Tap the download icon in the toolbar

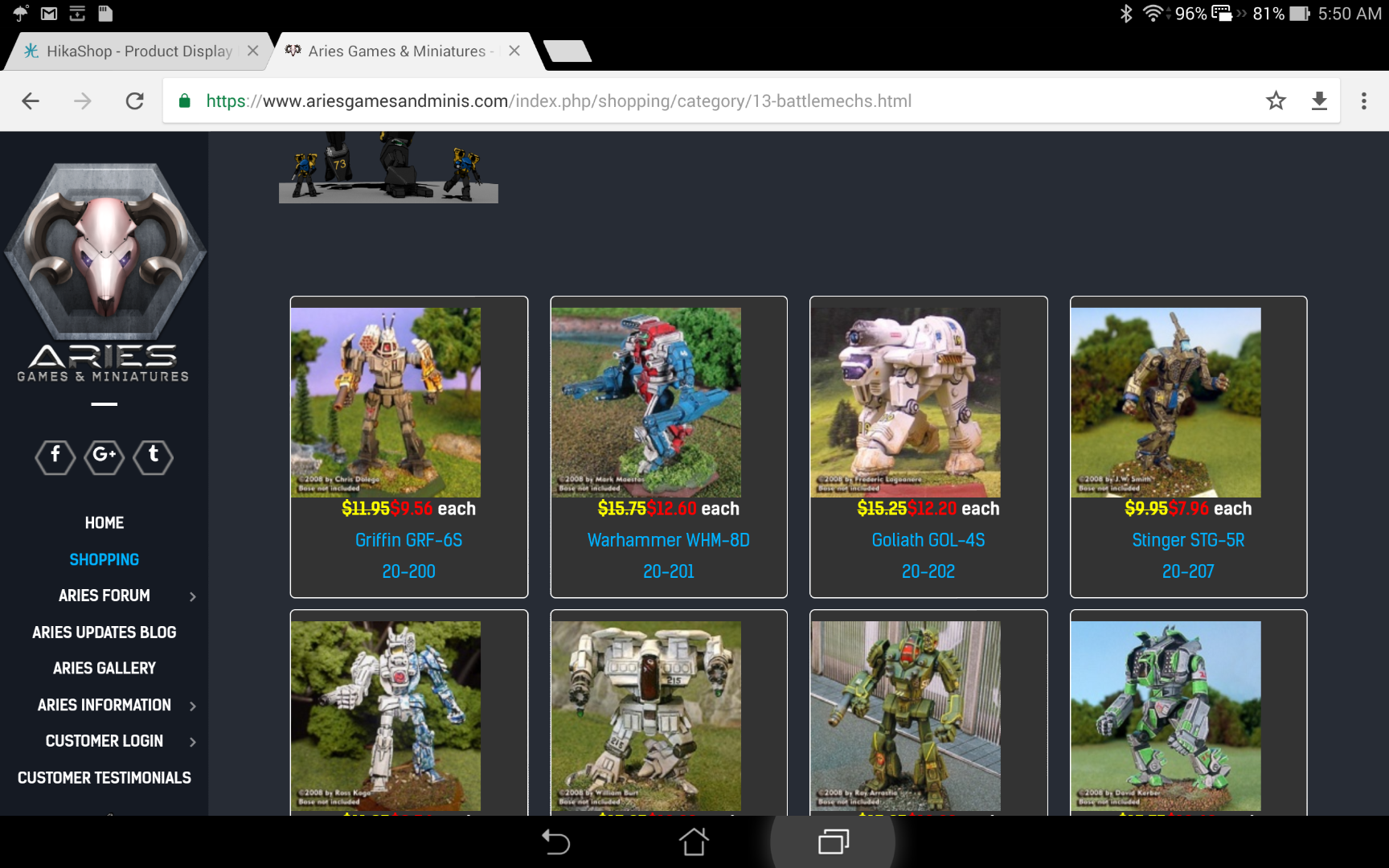click(x=1319, y=101)
